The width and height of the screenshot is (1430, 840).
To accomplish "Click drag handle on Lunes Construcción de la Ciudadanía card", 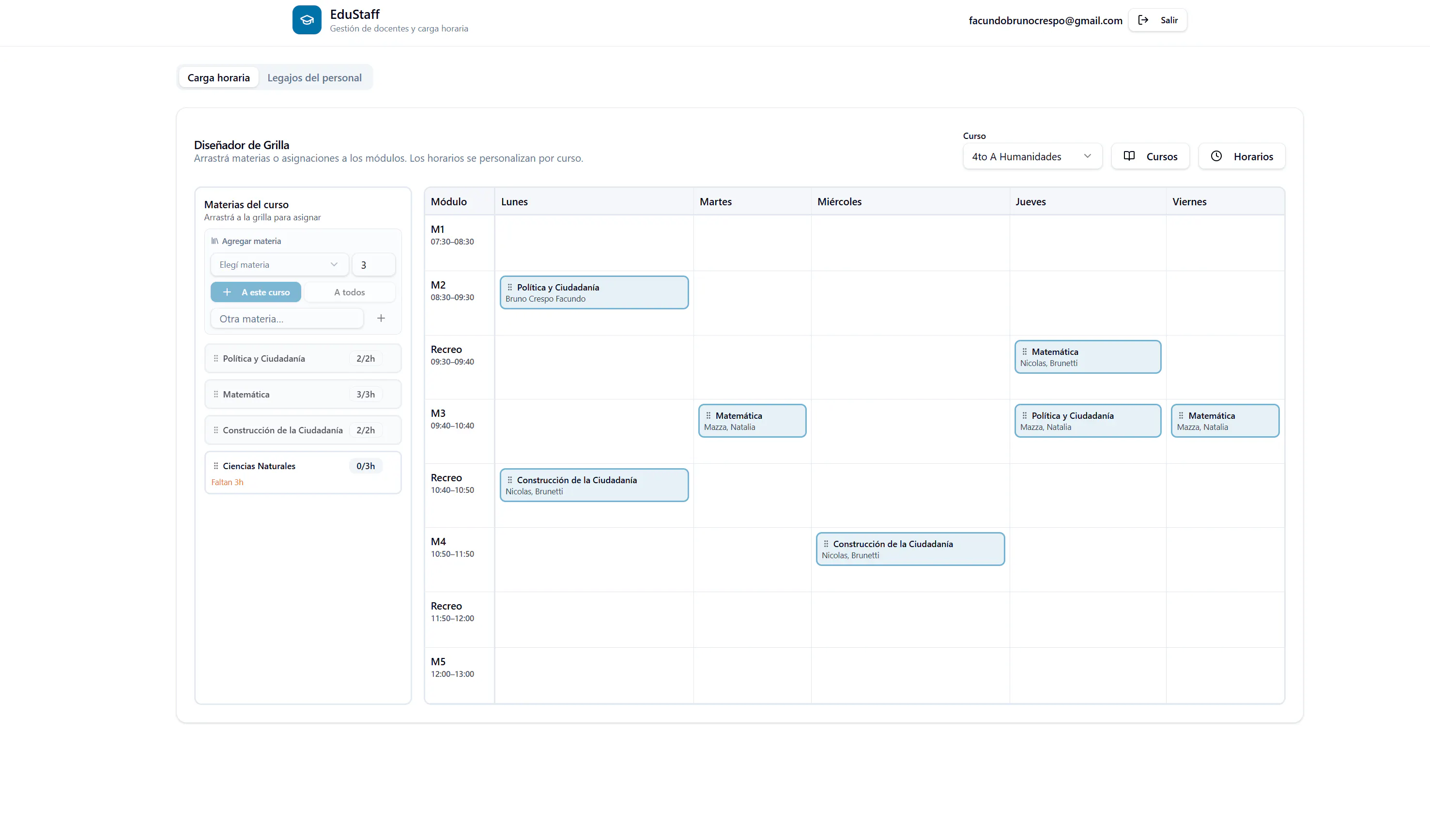I will coord(509,480).
